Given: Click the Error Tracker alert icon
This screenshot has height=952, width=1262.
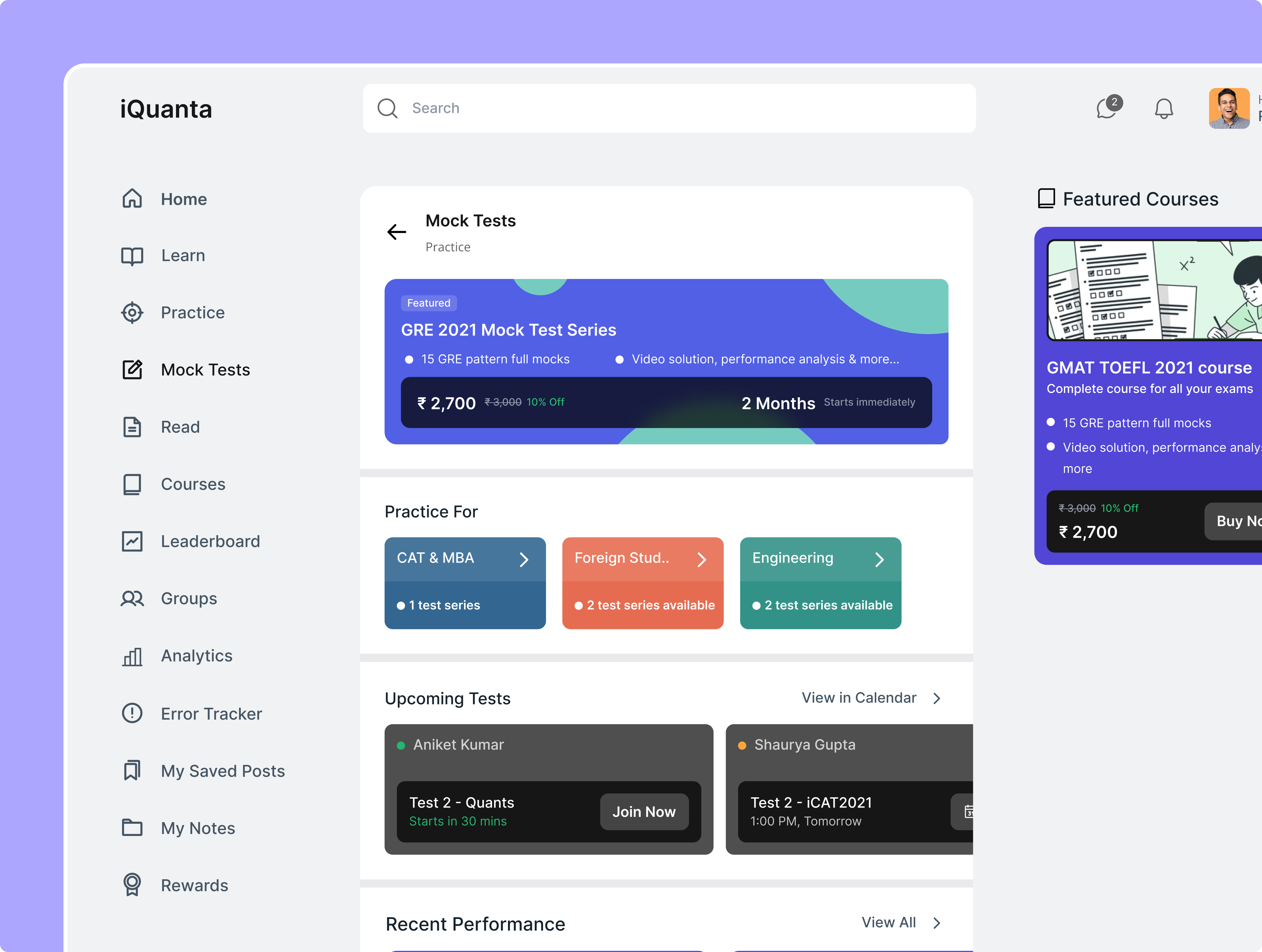Looking at the screenshot, I should (x=132, y=713).
